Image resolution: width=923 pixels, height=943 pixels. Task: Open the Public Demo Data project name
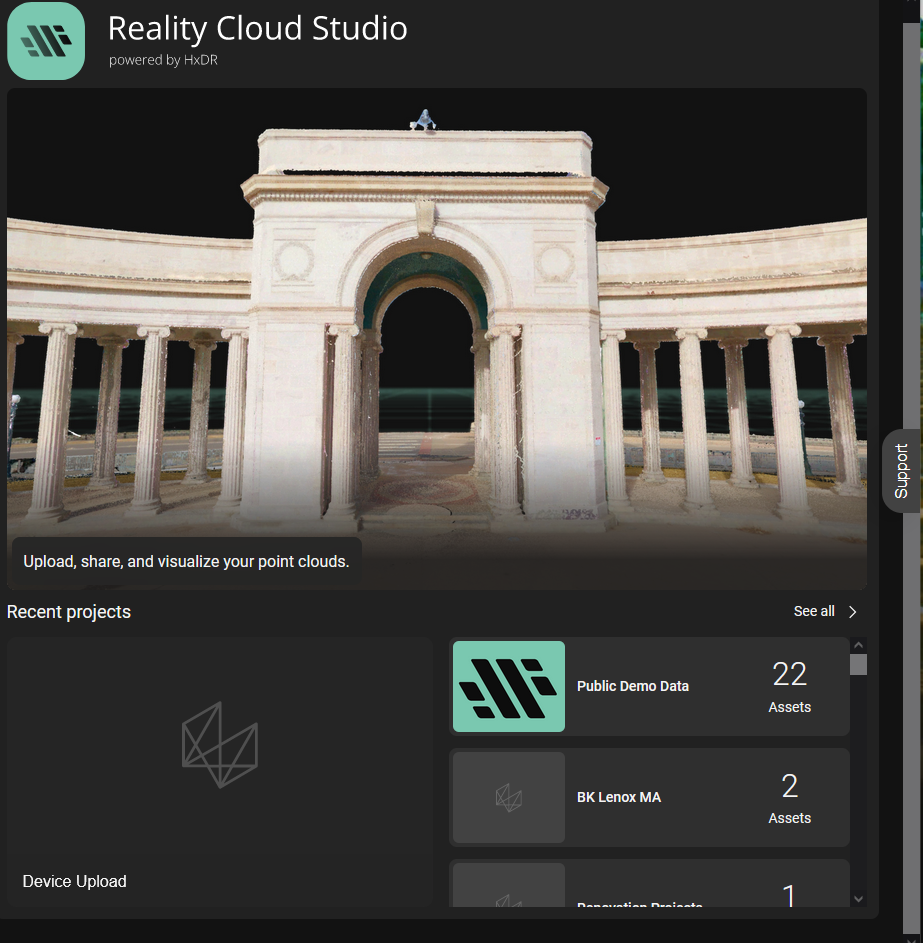633,687
